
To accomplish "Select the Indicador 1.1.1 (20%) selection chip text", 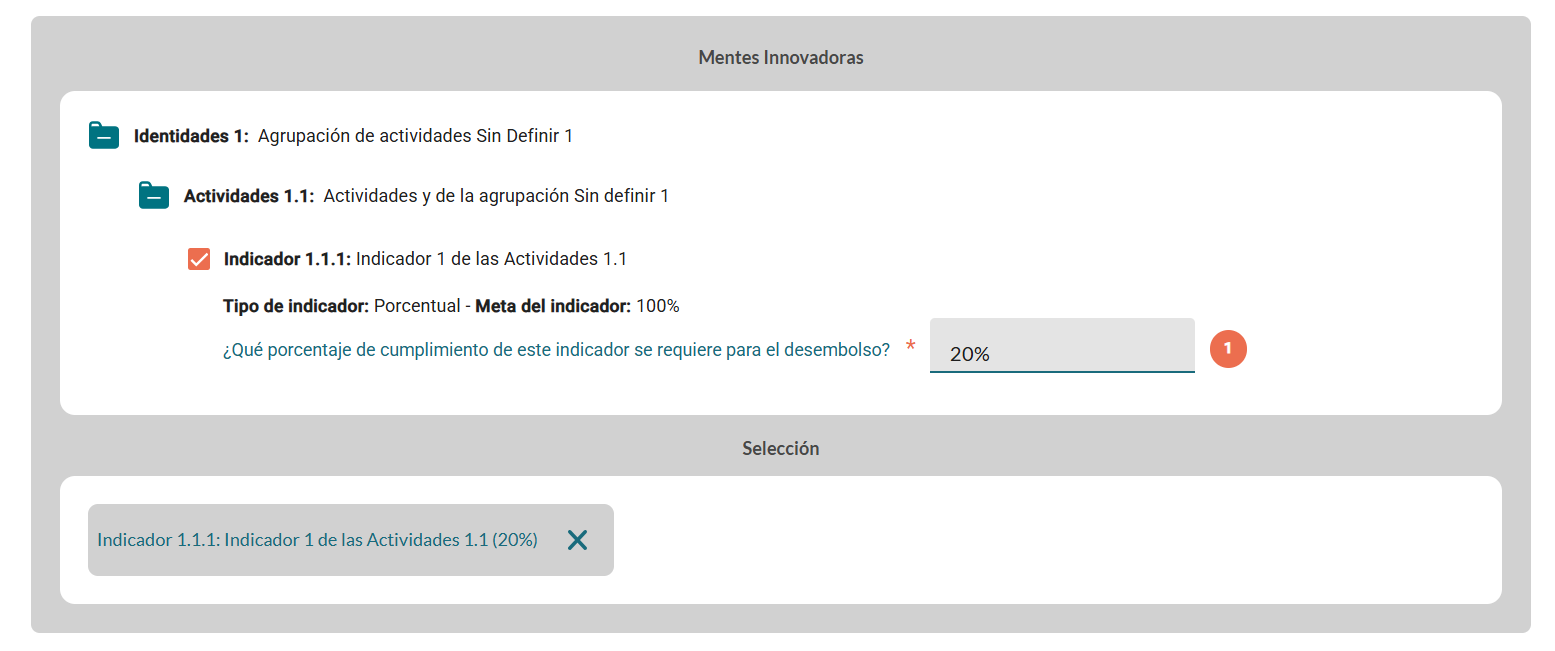I will 317,540.
